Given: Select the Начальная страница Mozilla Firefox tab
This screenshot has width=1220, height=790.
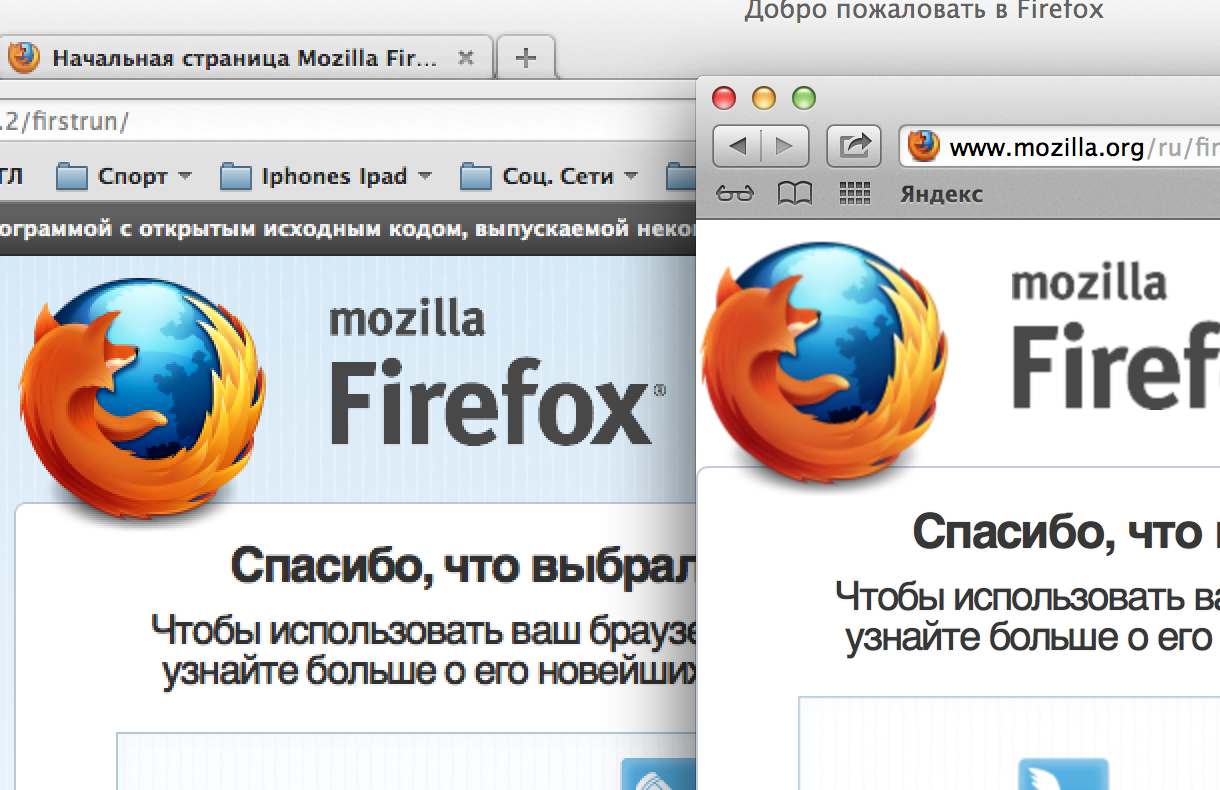Looking at the screenshot, I should [x=247, y=58].
